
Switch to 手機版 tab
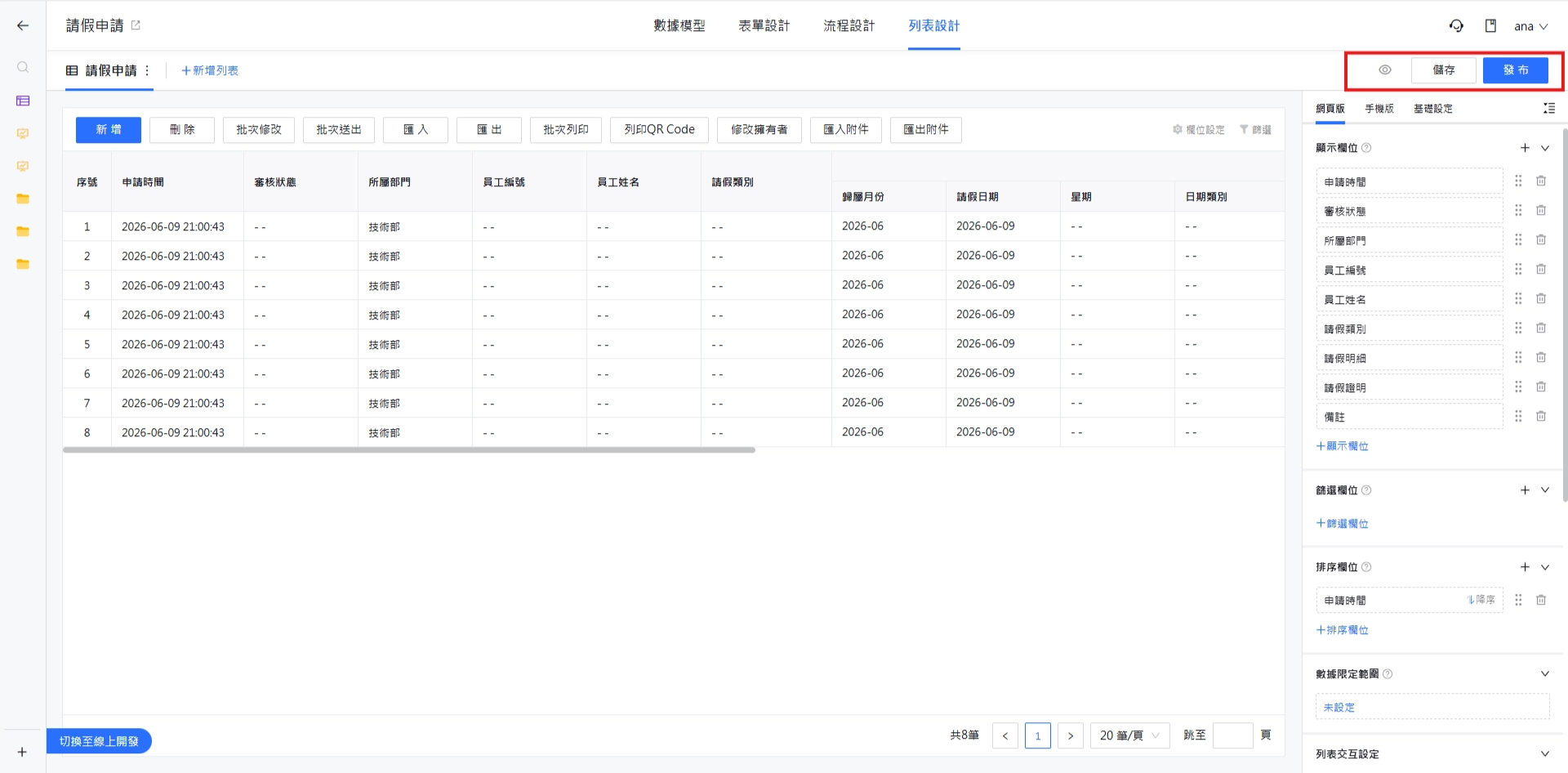click(x=1379, y=109)
